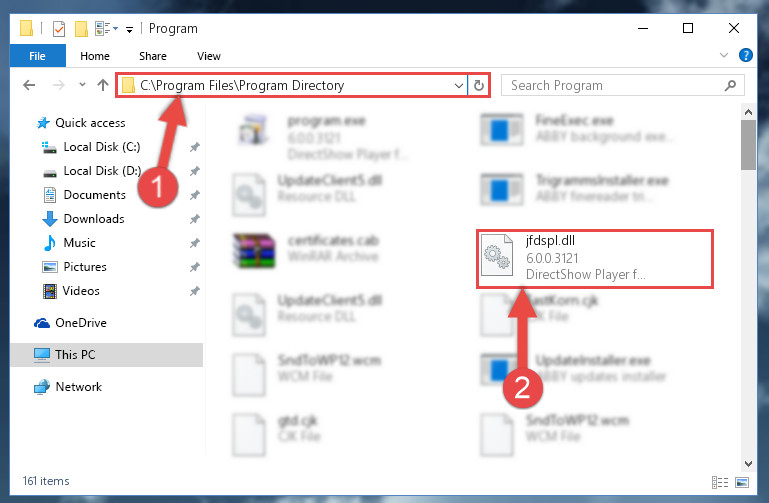This screenshot has width=769, height=503.
Task: Click the search magnifier icon
Action: [730, 86]
